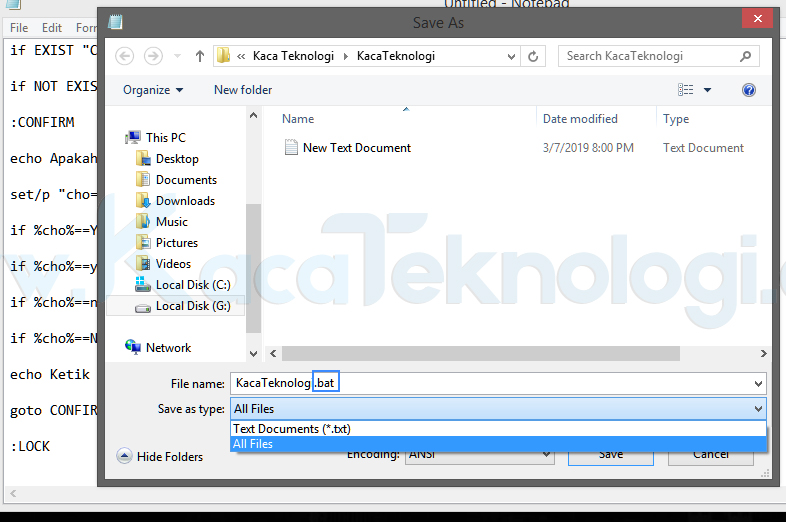Image resolution: width=786 pixels, height=522 pixels.
Task: Select KacaTeknologi breadcrumb segment
Action: pyautogui.click(x=396, y=56)
